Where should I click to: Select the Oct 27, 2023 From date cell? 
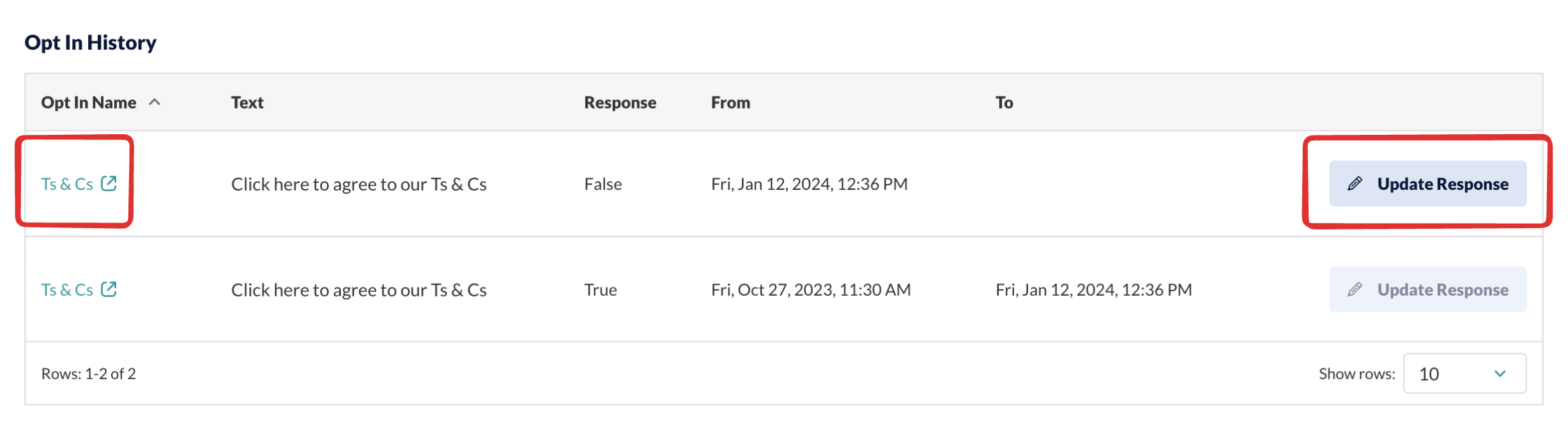coord(811,289)
